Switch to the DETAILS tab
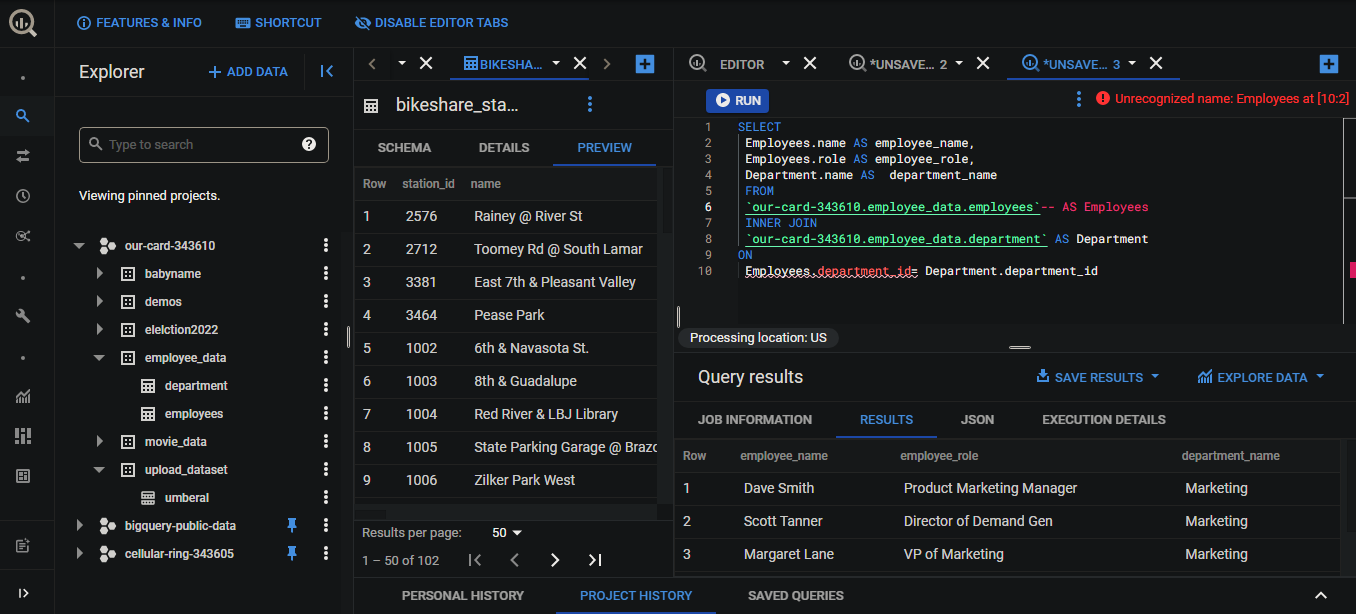Viewport: 1356px width, 614px height. pos(504,147)
